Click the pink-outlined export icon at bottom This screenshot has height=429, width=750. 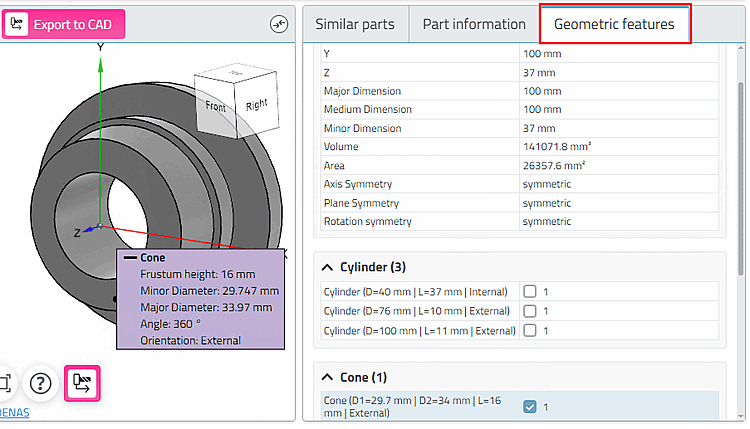tap(81, 382)
